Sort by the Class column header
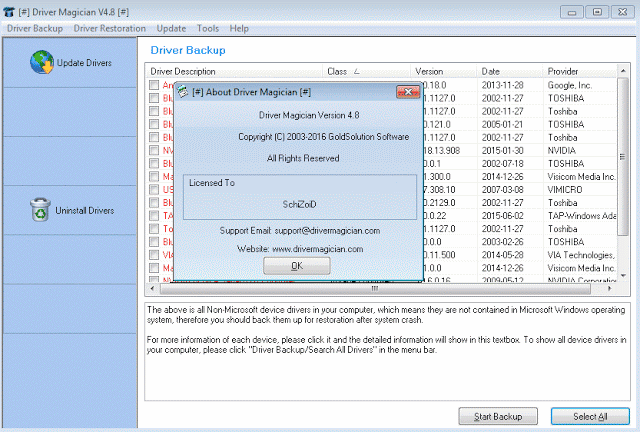 tap(366, 71)
